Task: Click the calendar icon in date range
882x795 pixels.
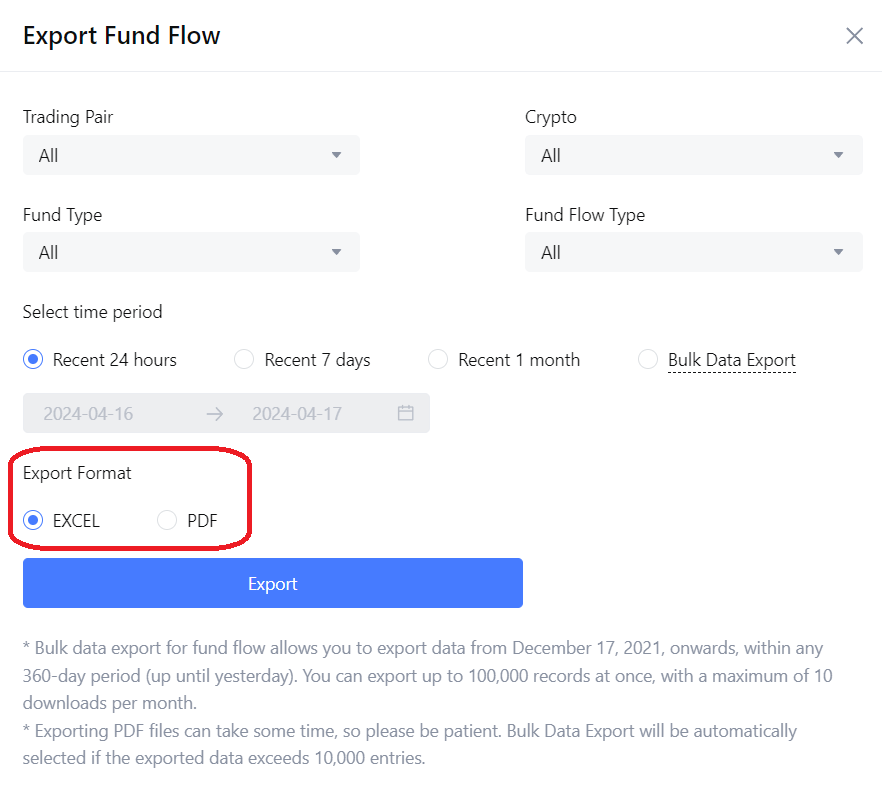Action: point(405,413)
